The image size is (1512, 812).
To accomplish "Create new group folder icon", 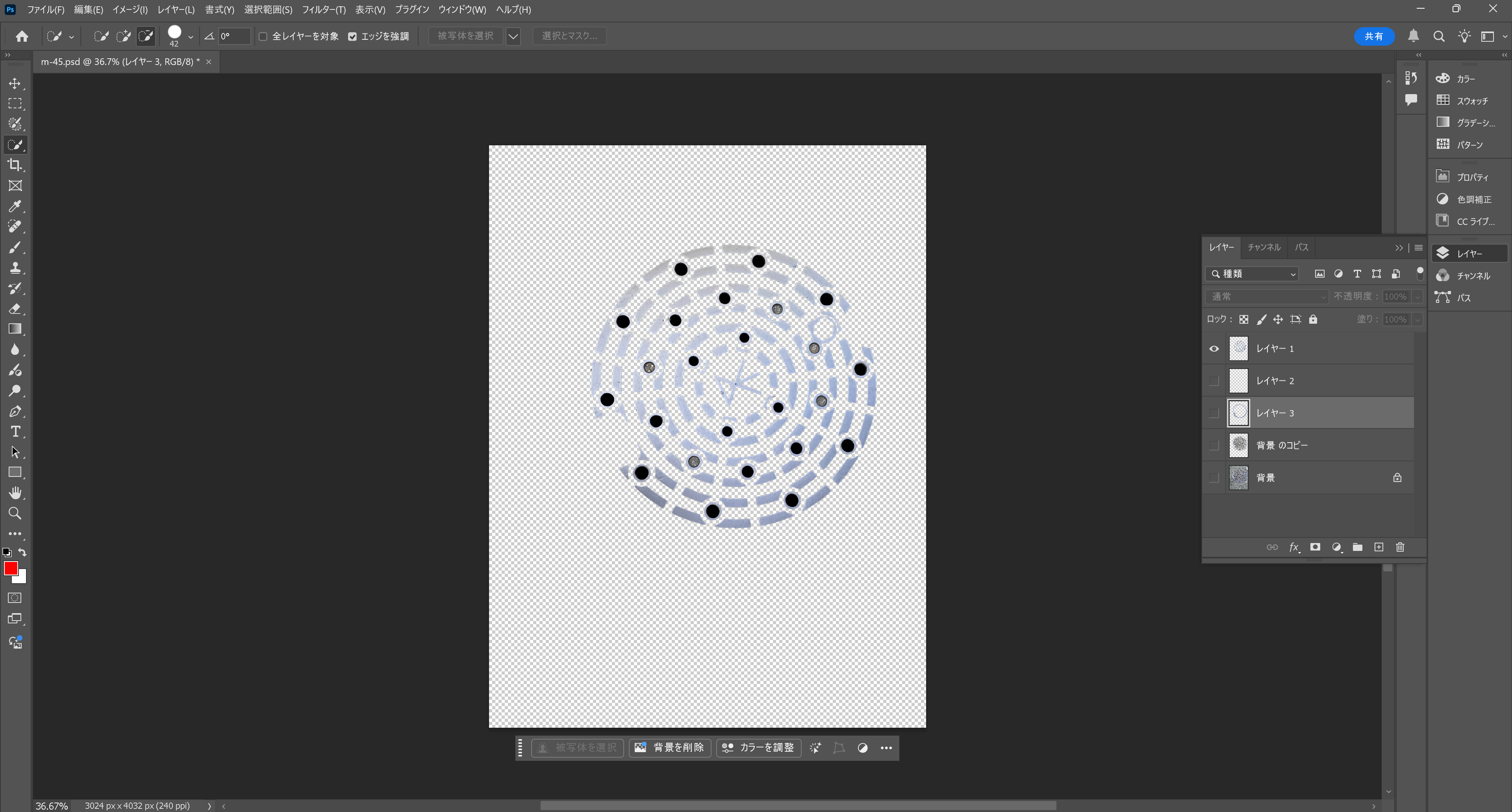I will [x=1357, y=547].
